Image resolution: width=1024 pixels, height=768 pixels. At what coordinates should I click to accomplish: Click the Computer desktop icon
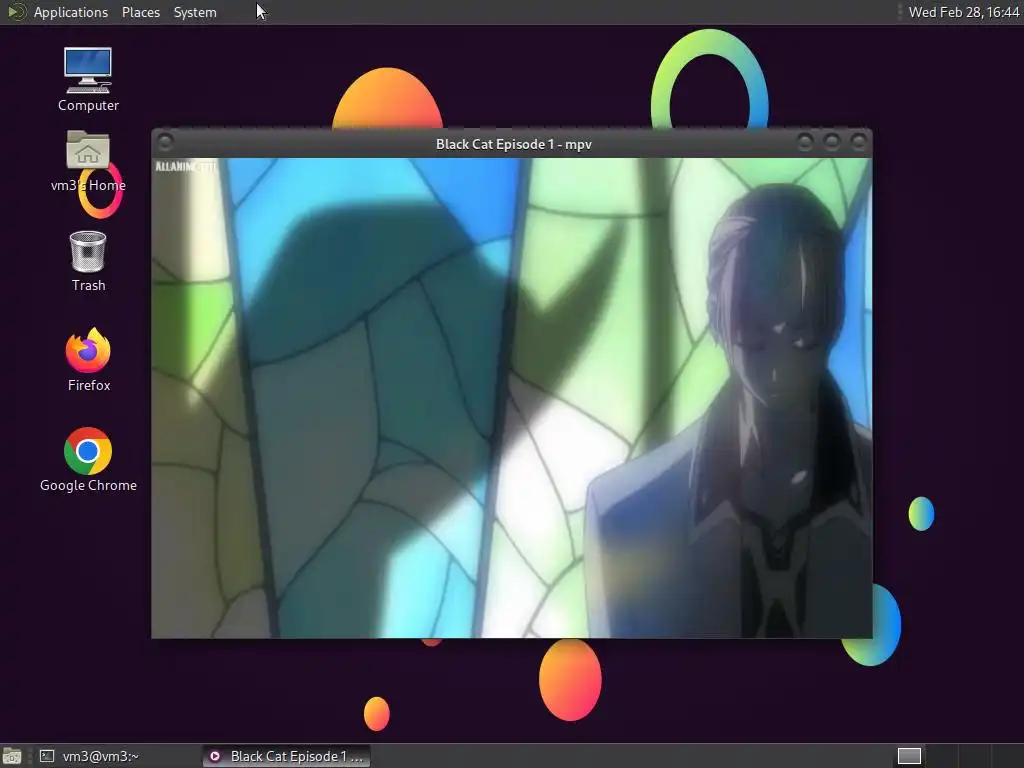click(88, 80)
